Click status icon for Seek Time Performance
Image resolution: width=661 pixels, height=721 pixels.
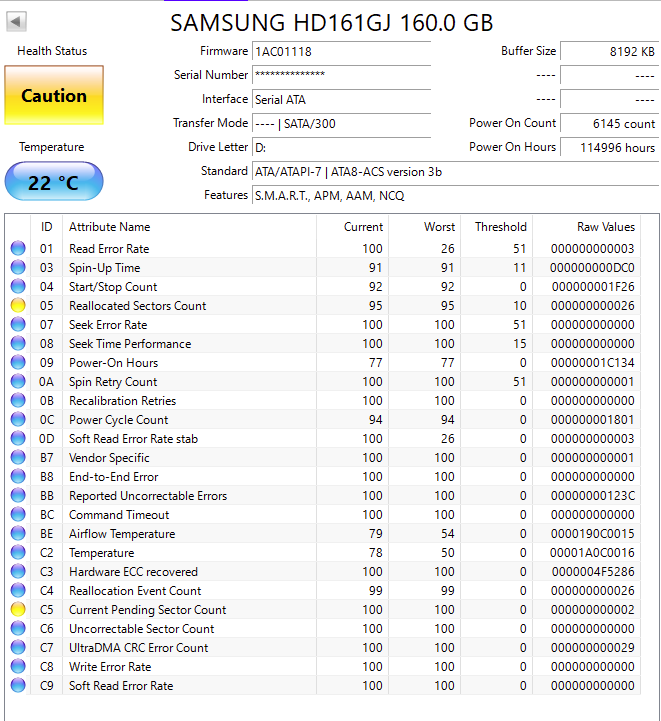pos(18,343)
